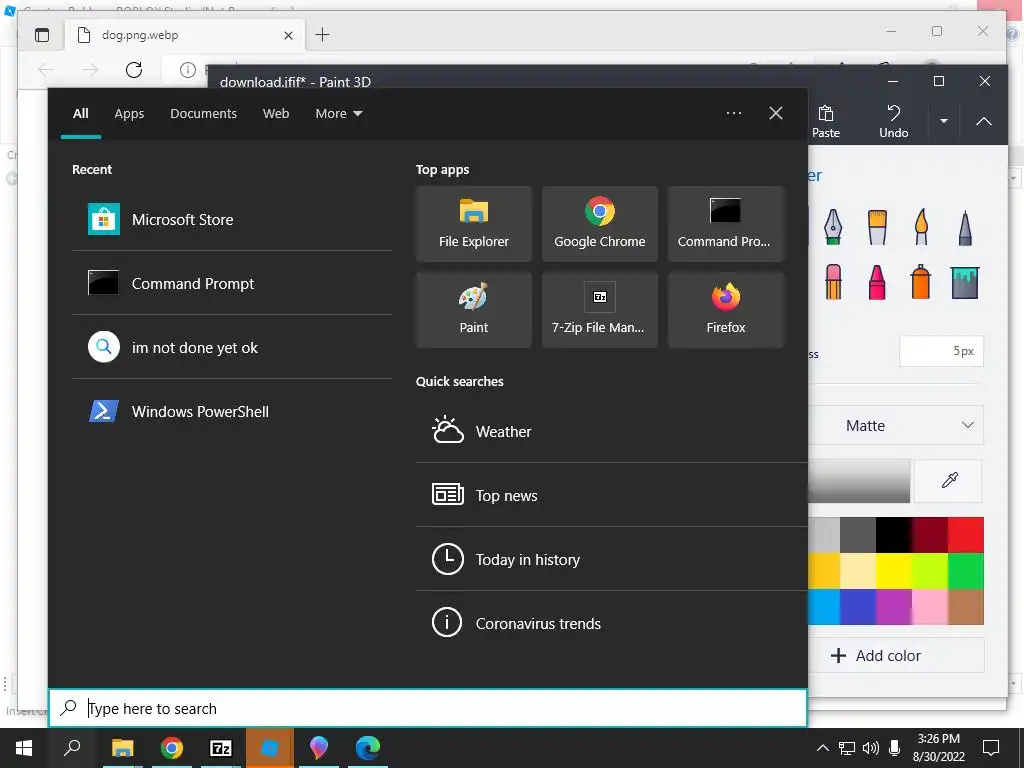
Task: Show hidden system tray icons
Action: point(823,748)
